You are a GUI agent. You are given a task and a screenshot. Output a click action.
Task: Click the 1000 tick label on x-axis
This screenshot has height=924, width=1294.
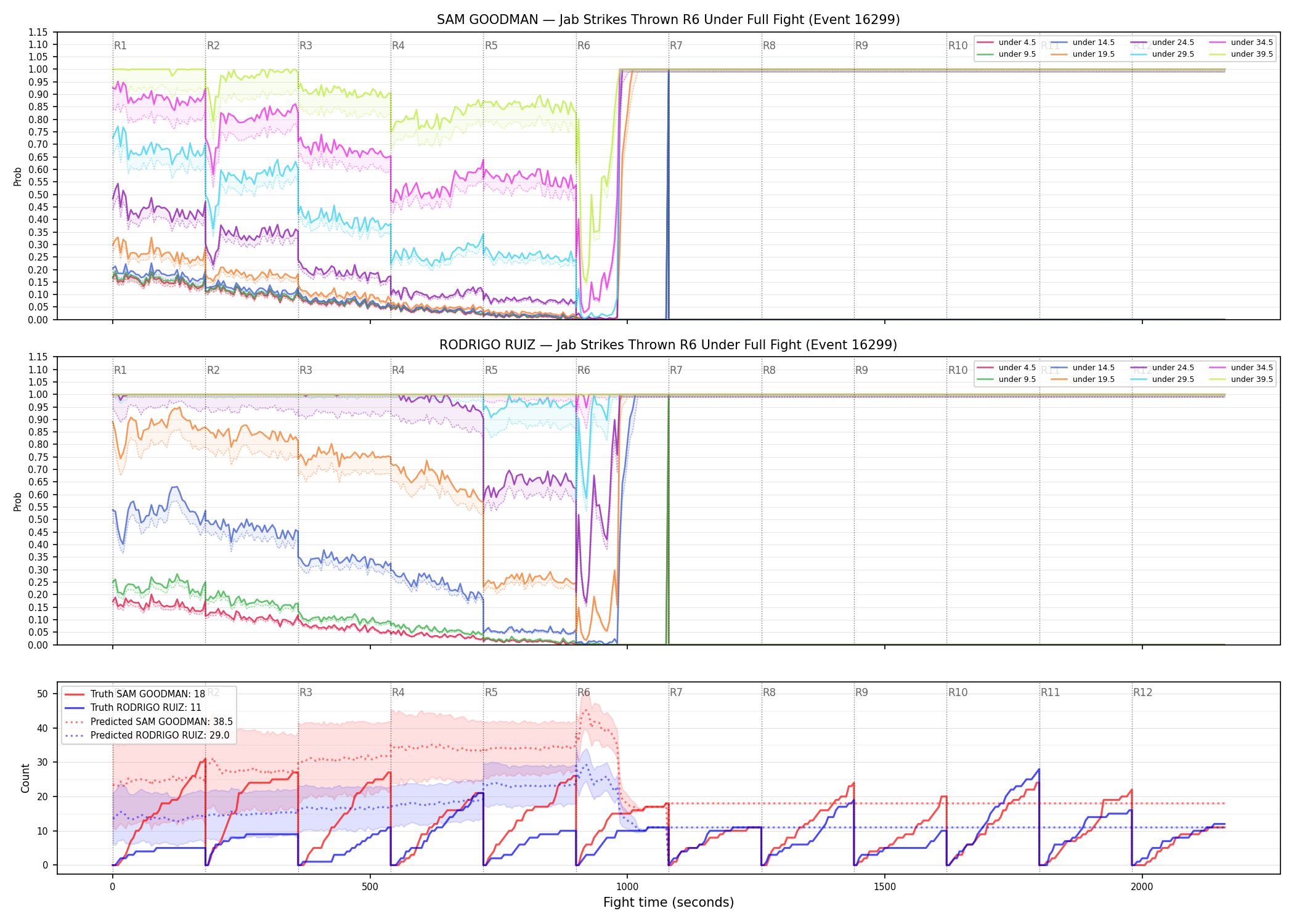627,887
